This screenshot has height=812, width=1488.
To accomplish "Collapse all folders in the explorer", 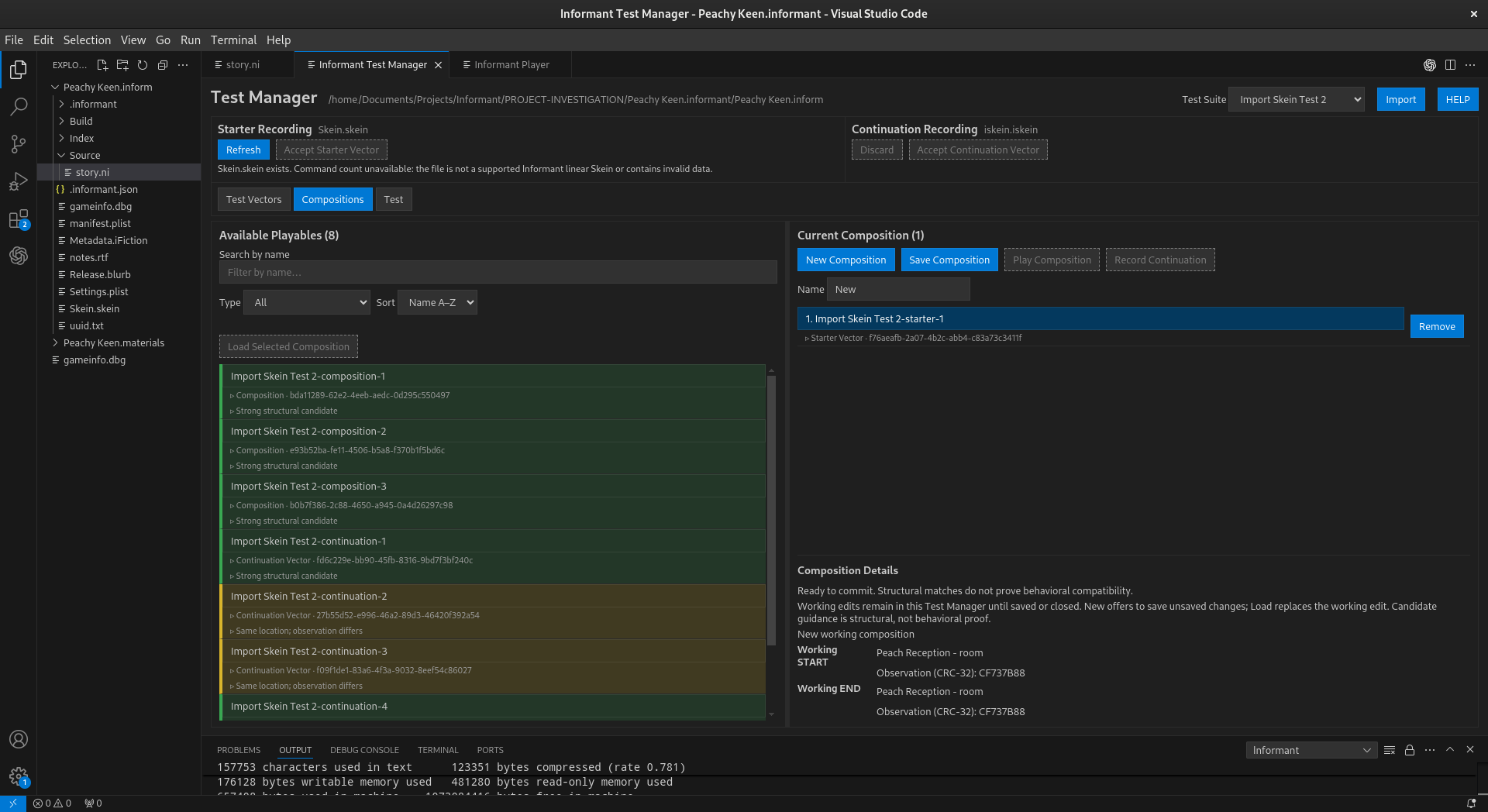I will pyautogui.click(x=163, y=65).
